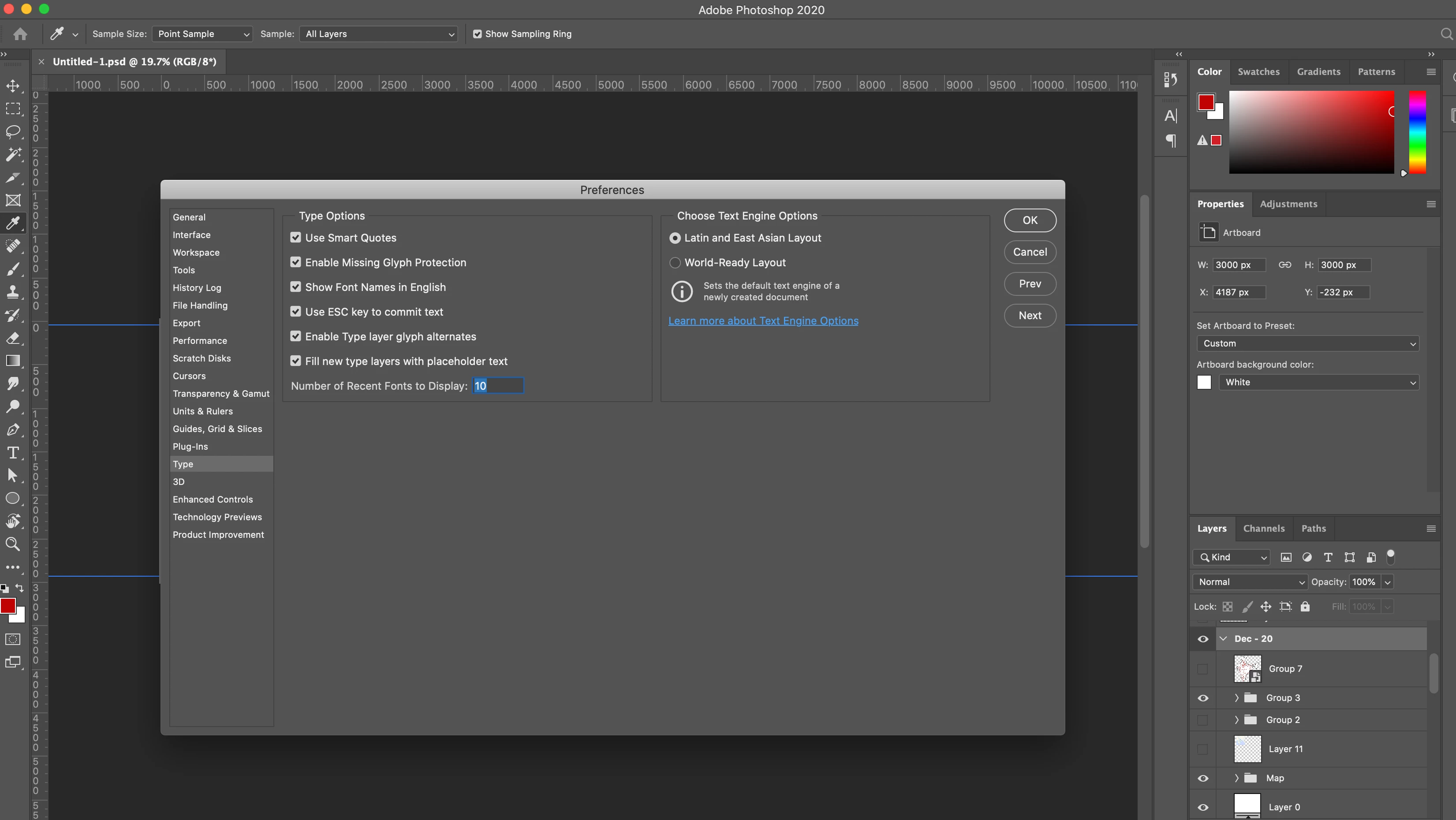Select the Move tool

click(12, 86)
